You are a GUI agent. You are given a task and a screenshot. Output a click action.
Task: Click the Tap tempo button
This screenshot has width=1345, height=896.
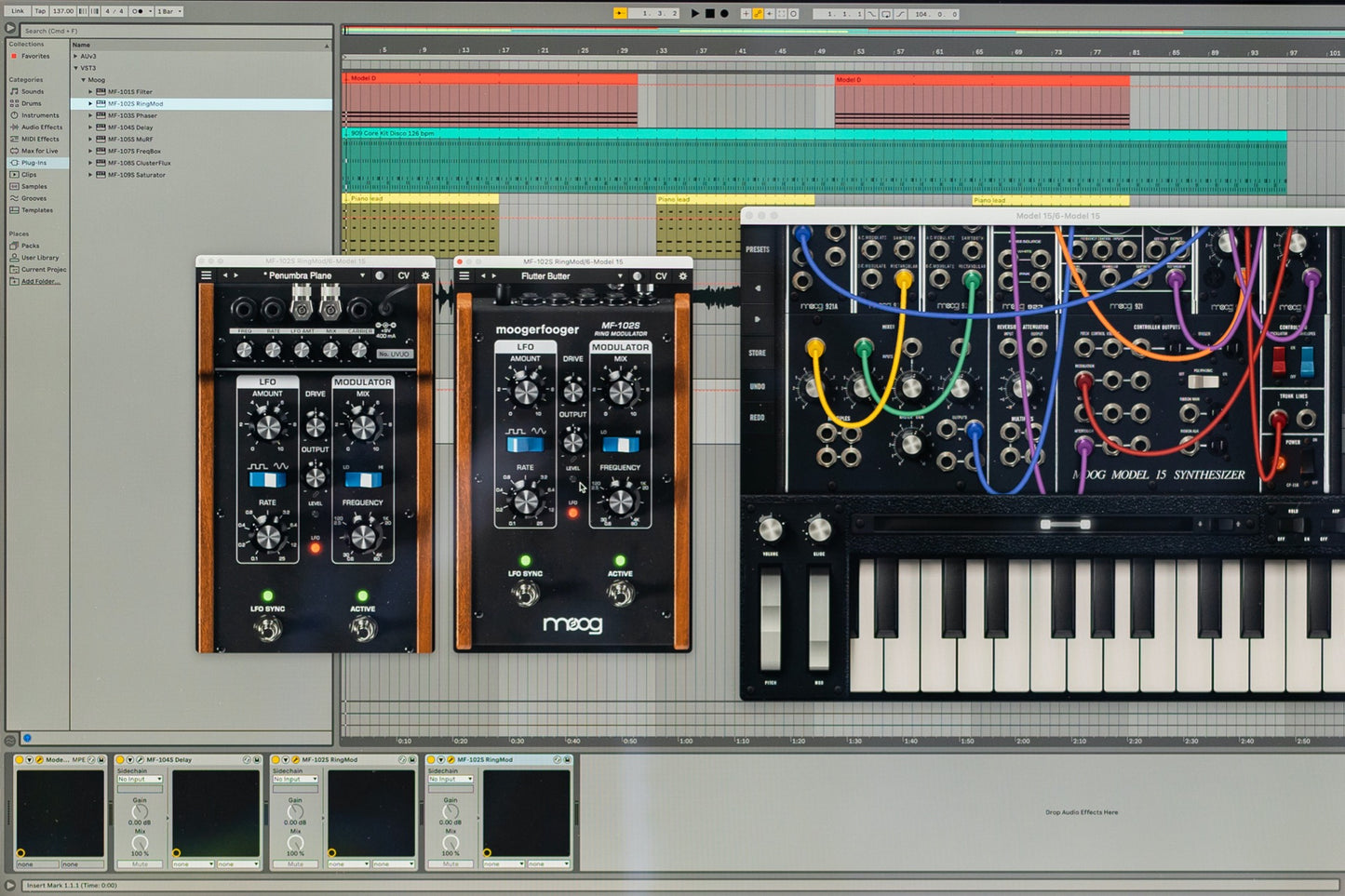click(x=40, y=11)
